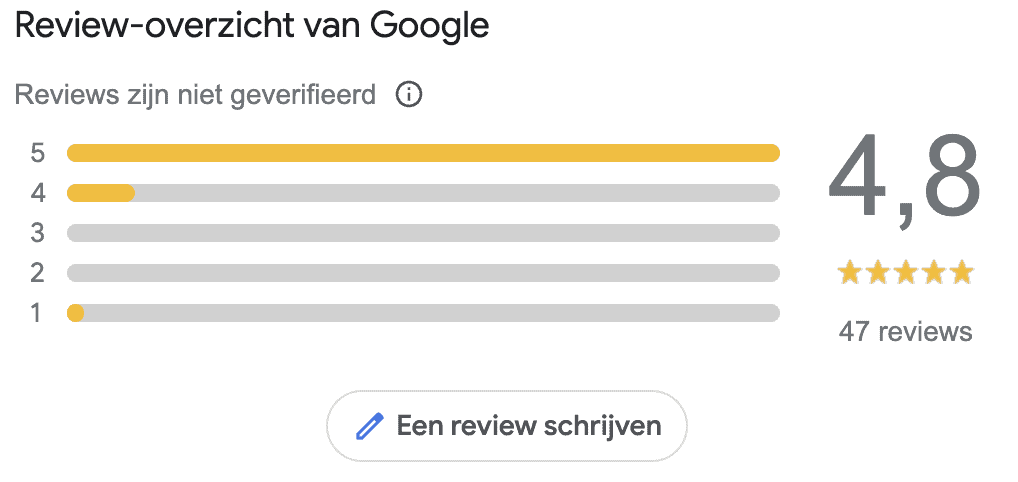The height and width of the screenshot is (482, 1018).
Task: Open the '47 reviews' link
Action: [905, 331]
